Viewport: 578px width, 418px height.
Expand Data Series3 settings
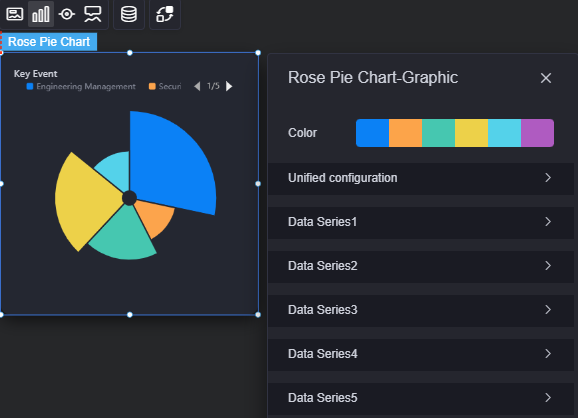pos(421,310)
